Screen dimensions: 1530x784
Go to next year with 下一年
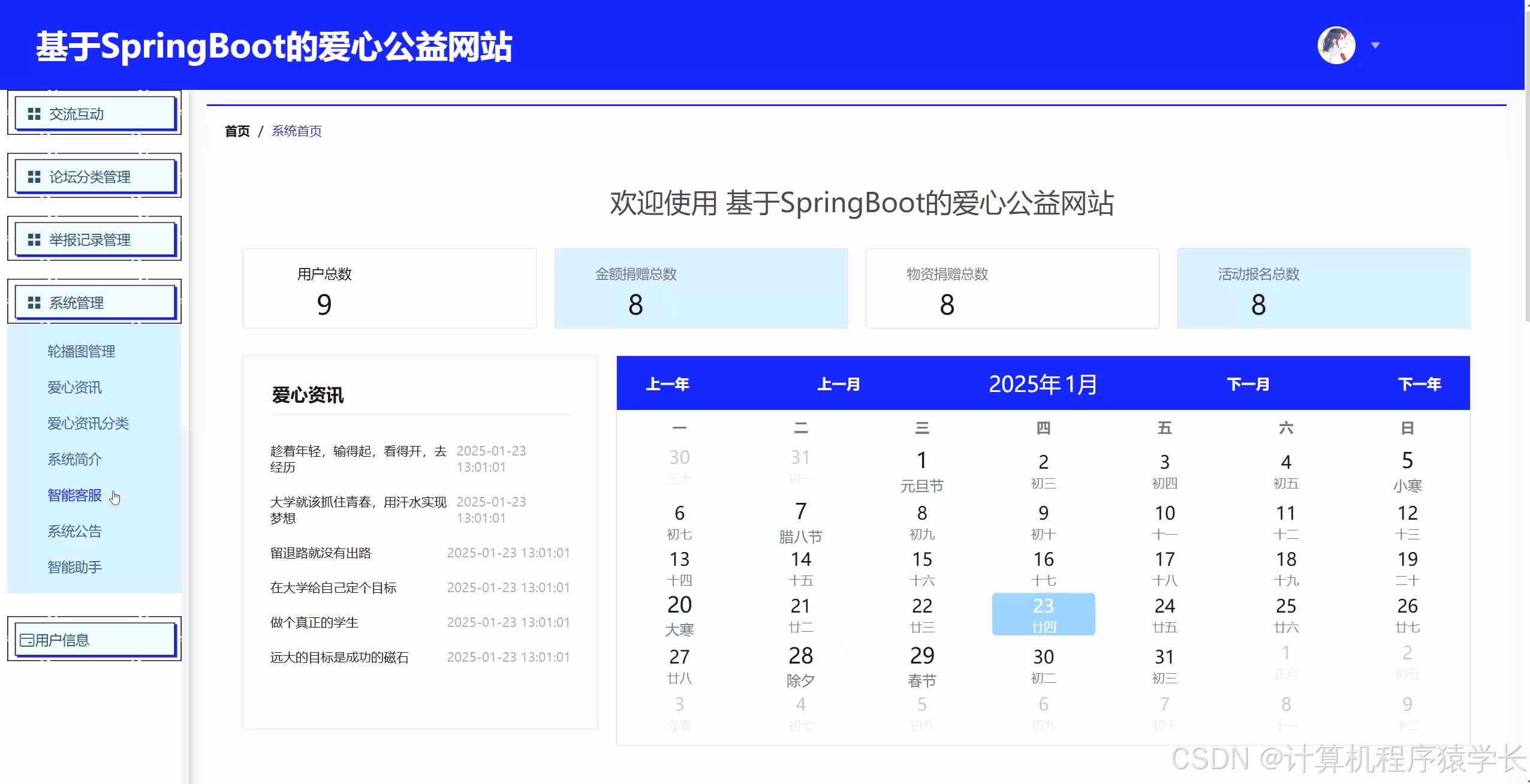click(1420, 384)
